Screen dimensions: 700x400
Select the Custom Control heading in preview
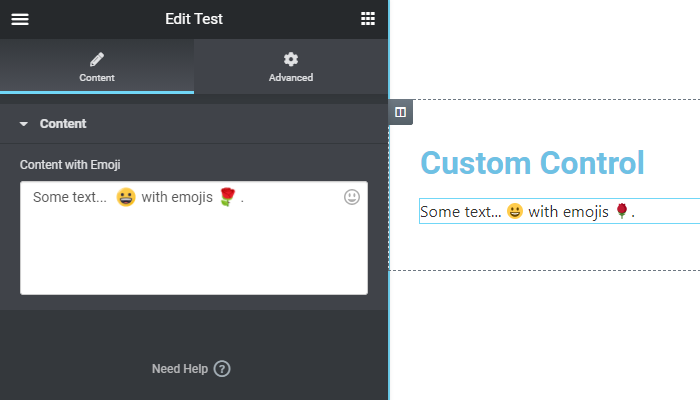pos(532,163)
